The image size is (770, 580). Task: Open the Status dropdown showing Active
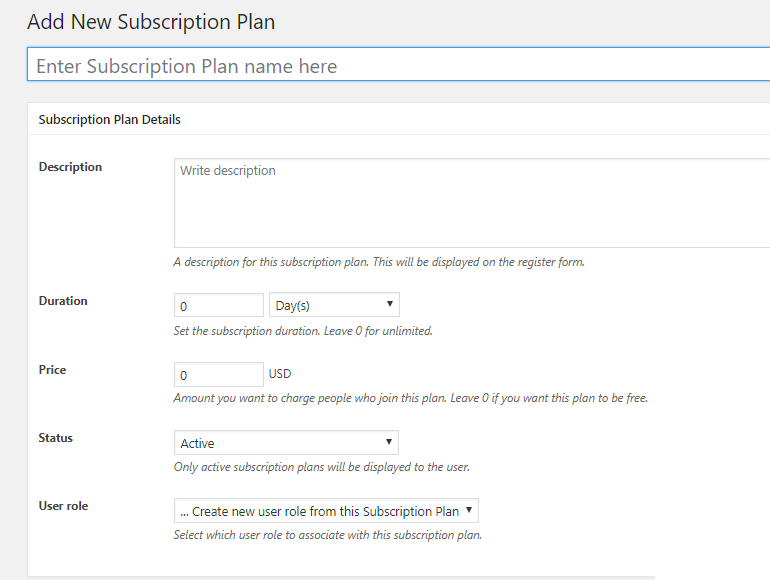click(x=286, y=442)
